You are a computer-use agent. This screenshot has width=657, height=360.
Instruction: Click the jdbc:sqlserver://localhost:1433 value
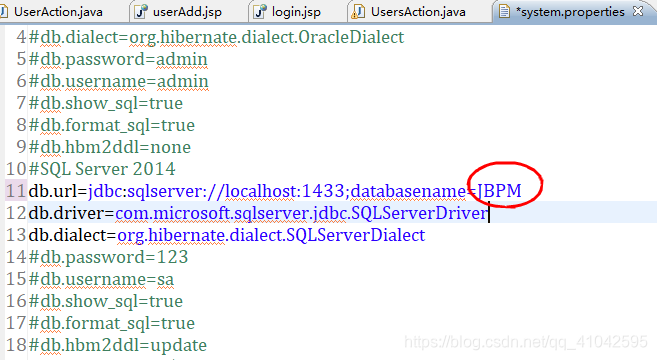(x=216, y=191)
